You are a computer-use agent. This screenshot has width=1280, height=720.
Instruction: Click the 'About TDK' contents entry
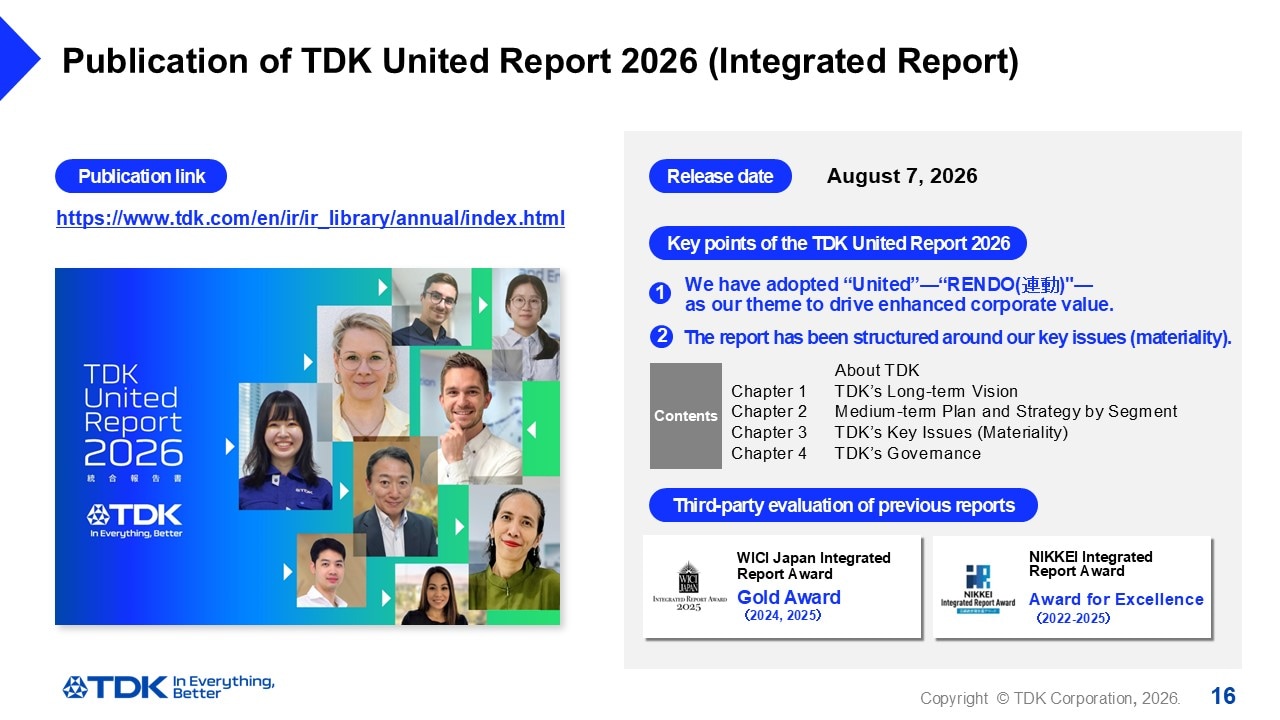pos(877,371)
